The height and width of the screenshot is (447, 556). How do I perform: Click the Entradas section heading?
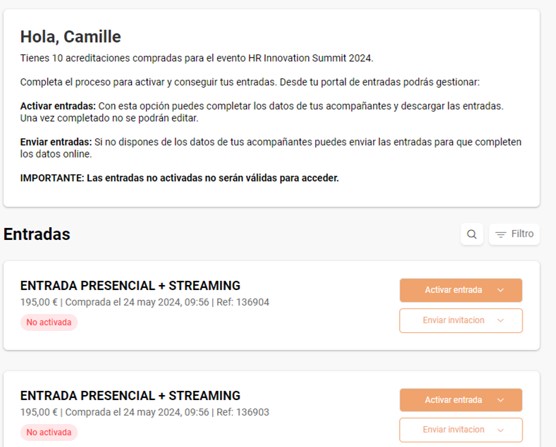tap(37, 234)
